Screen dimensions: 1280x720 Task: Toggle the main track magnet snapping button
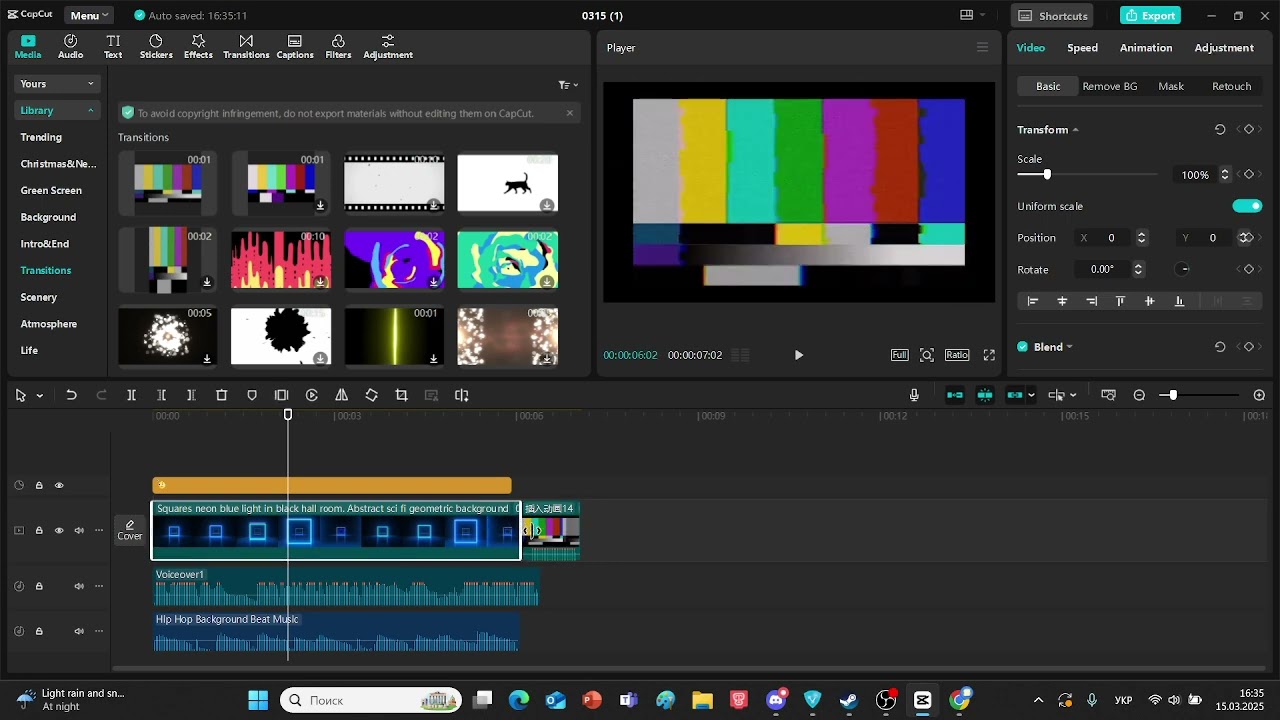point(955,395)
